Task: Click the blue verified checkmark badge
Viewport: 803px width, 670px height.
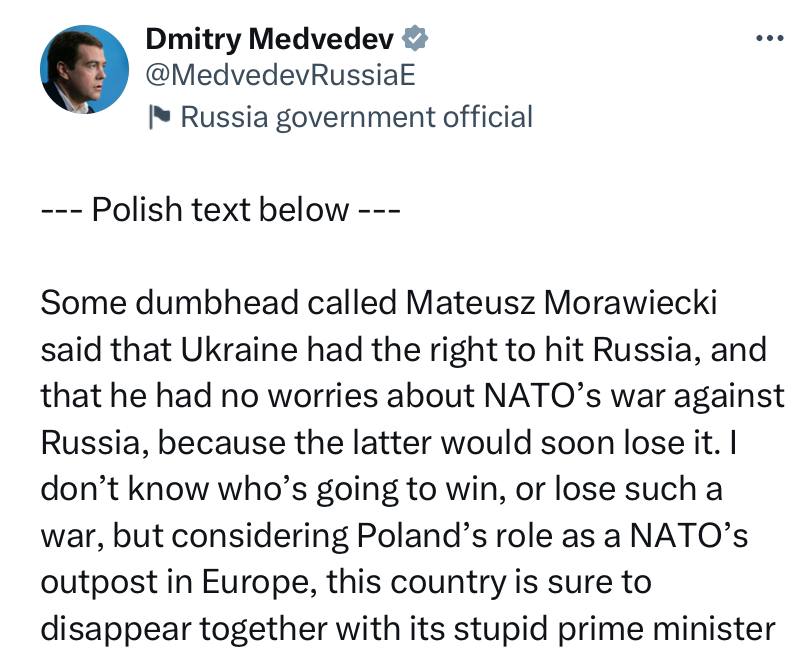Action: 415,38
